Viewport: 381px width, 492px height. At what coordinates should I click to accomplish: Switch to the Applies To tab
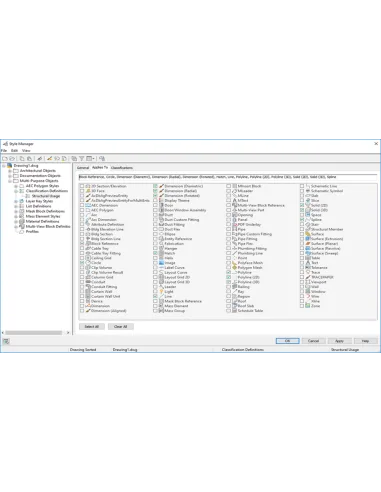click(x=100, y=167)
